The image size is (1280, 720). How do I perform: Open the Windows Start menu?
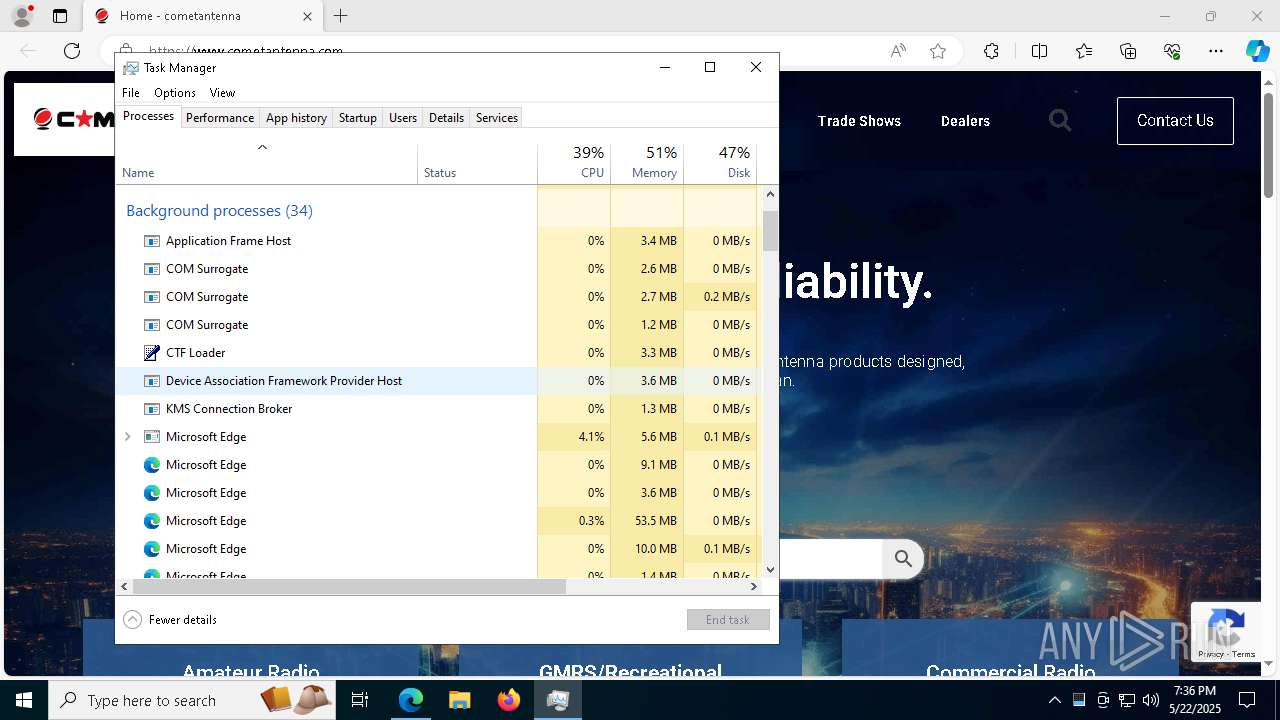click(x=24, y=700)
